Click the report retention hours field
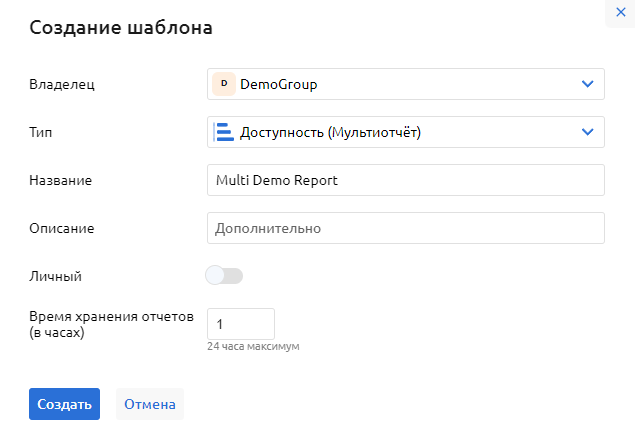 coord(240,324)
